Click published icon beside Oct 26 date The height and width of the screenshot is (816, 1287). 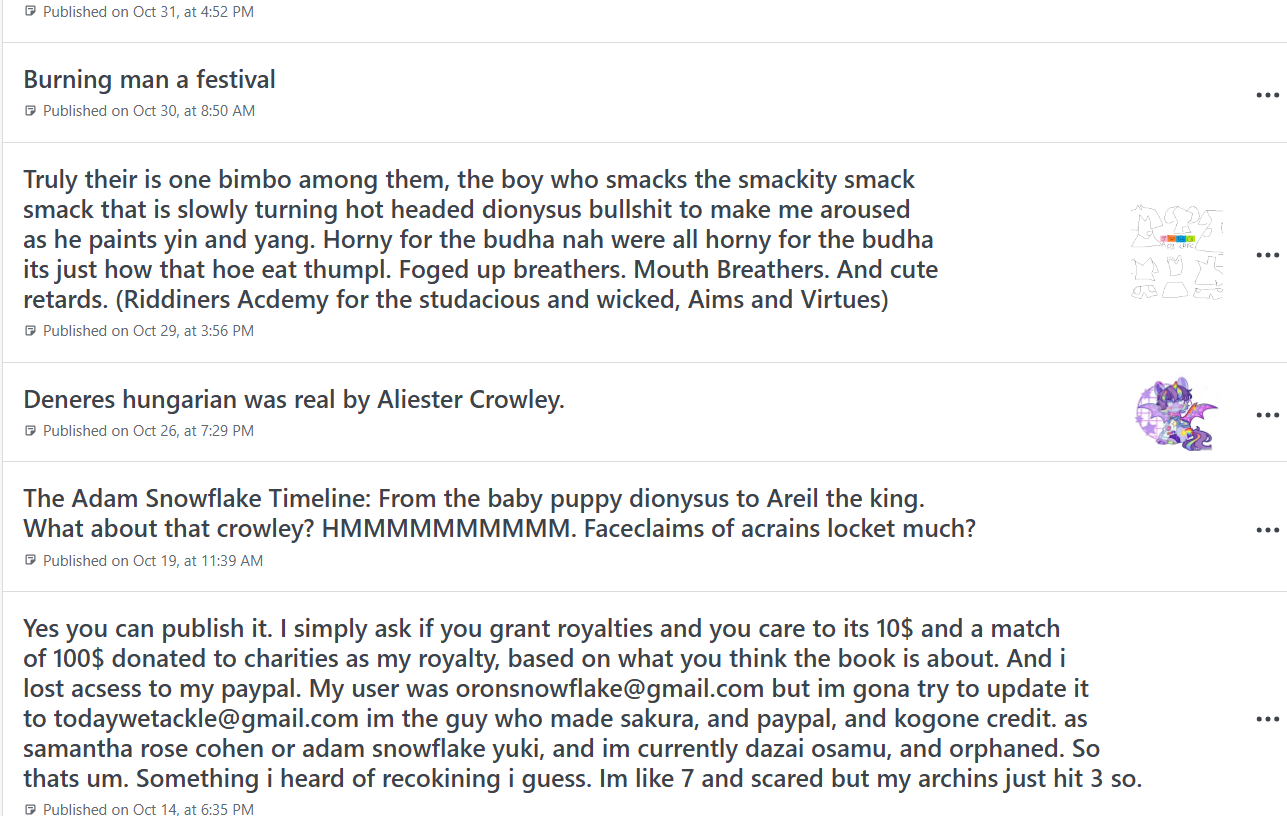[x=30, y=431]
